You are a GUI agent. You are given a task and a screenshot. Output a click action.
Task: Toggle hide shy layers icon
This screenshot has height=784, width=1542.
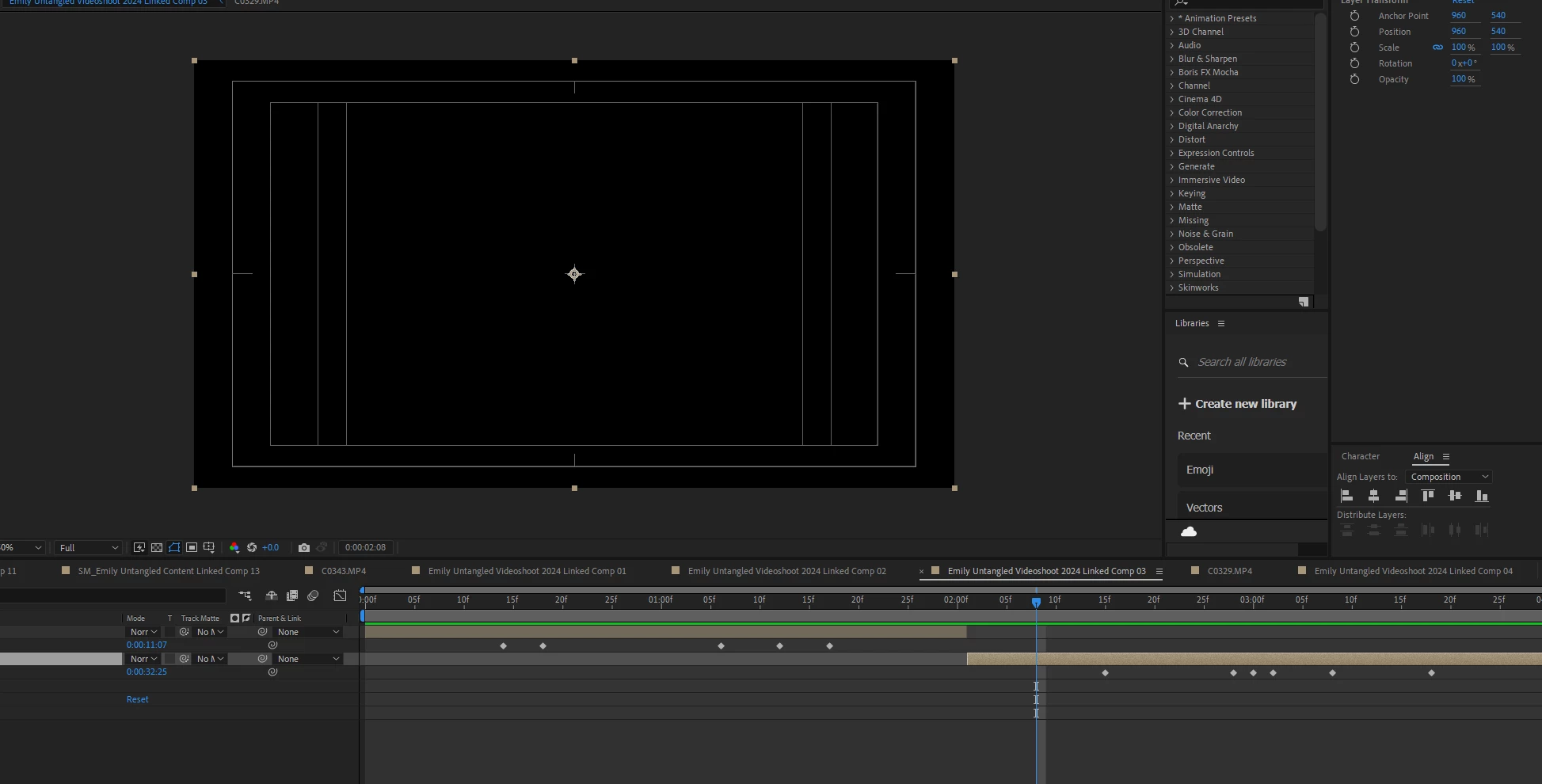[x=271, y=596]
